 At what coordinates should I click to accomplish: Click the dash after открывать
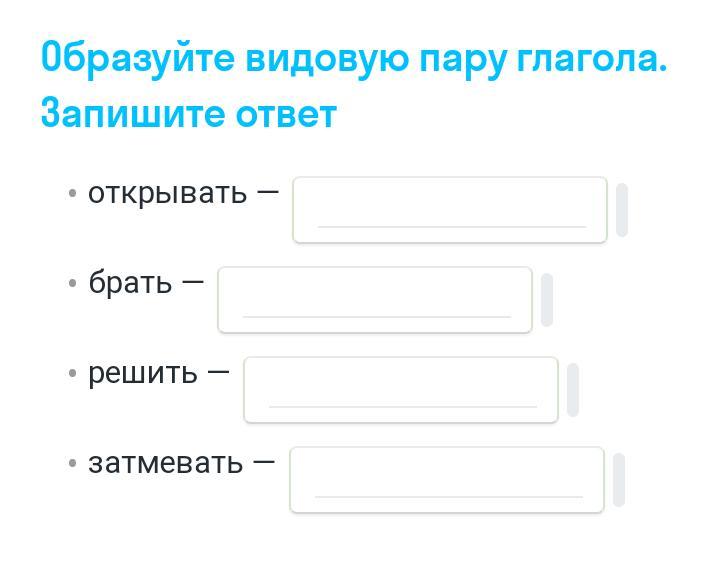(x=268, y=191)
